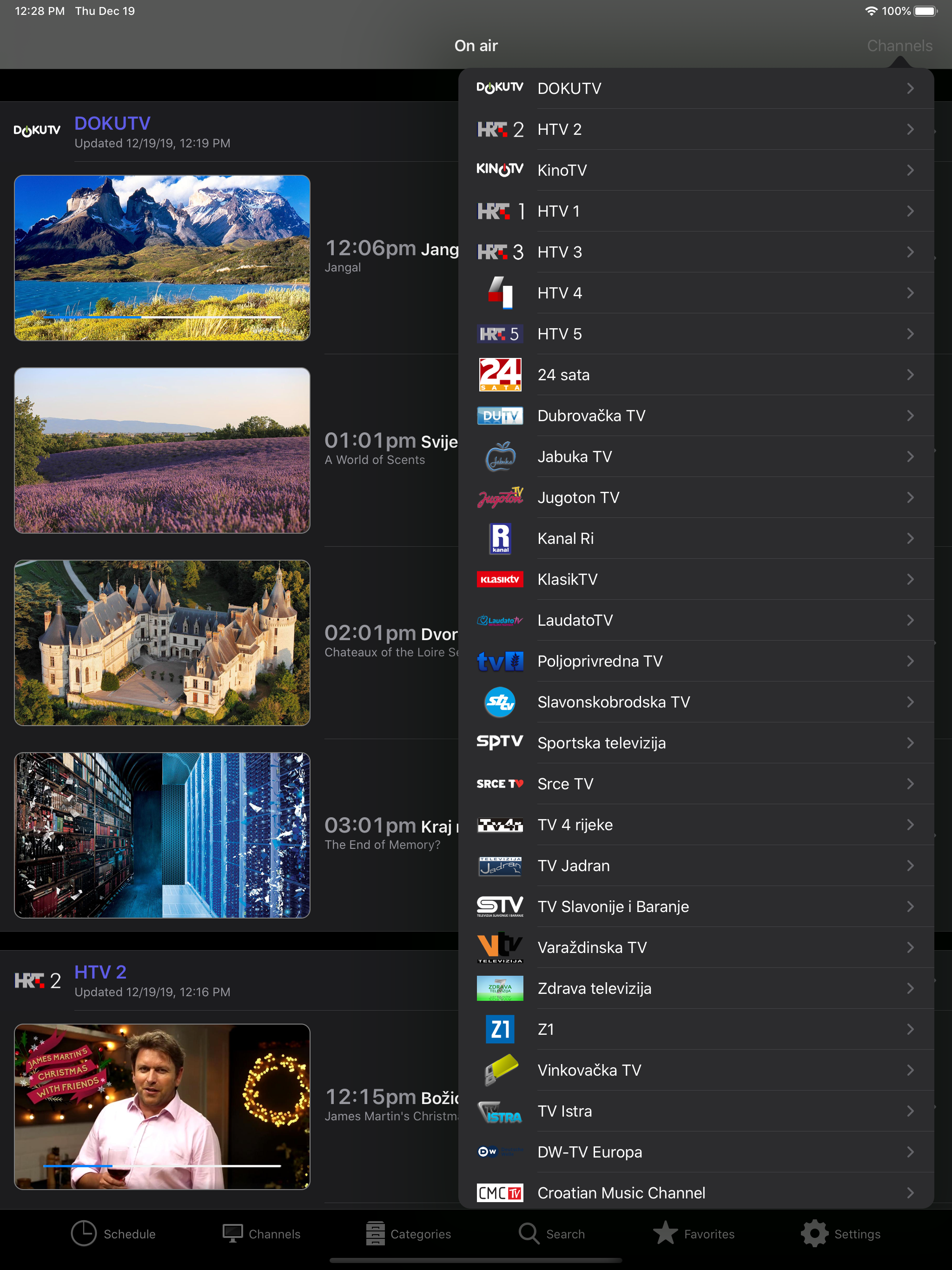Viewport: 952px width, 1270px height.
Task: Switch to the Schedule tab
Action: (x=113, y=1233)
